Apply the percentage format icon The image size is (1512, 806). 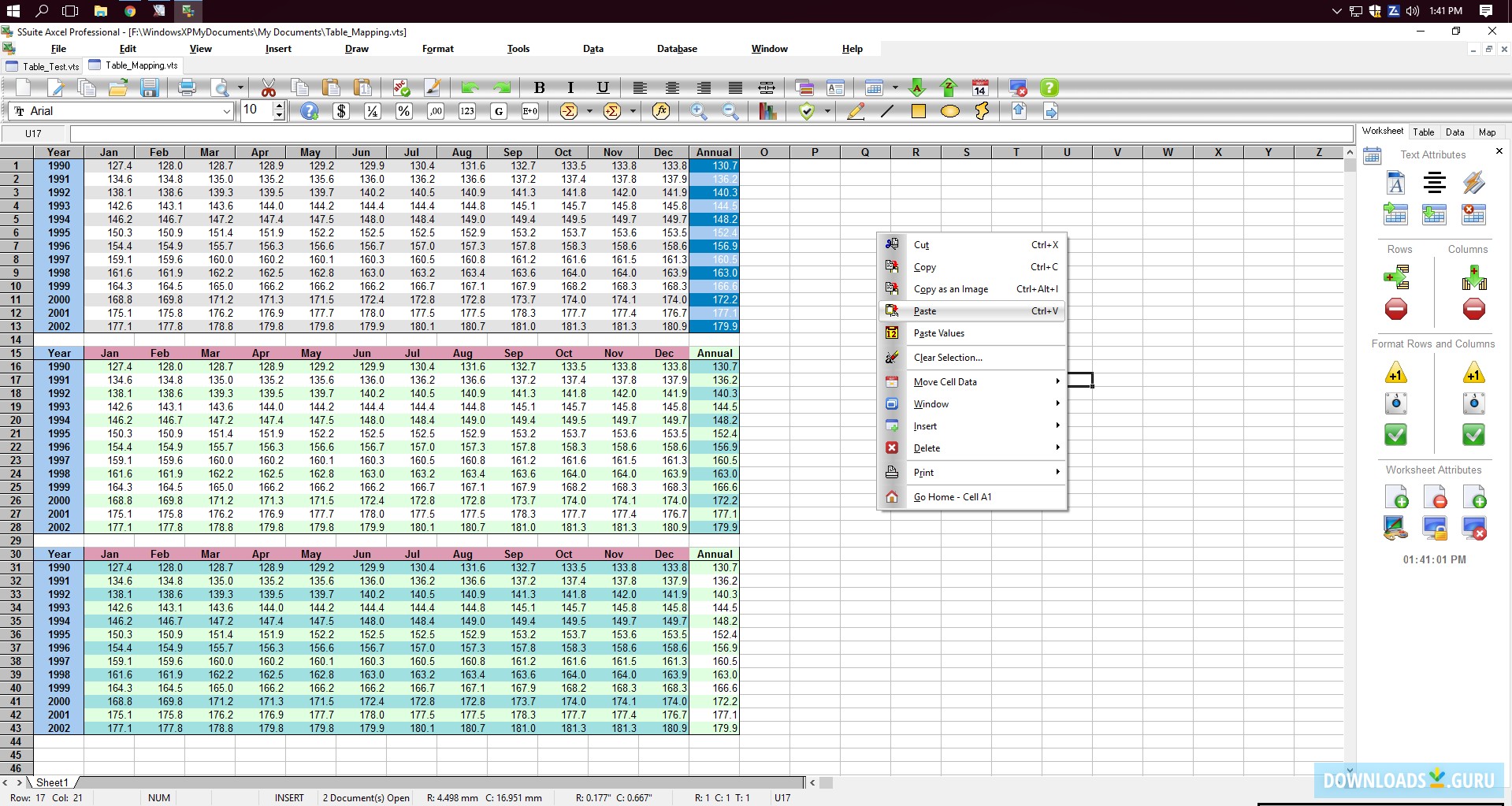coord(403,111)
